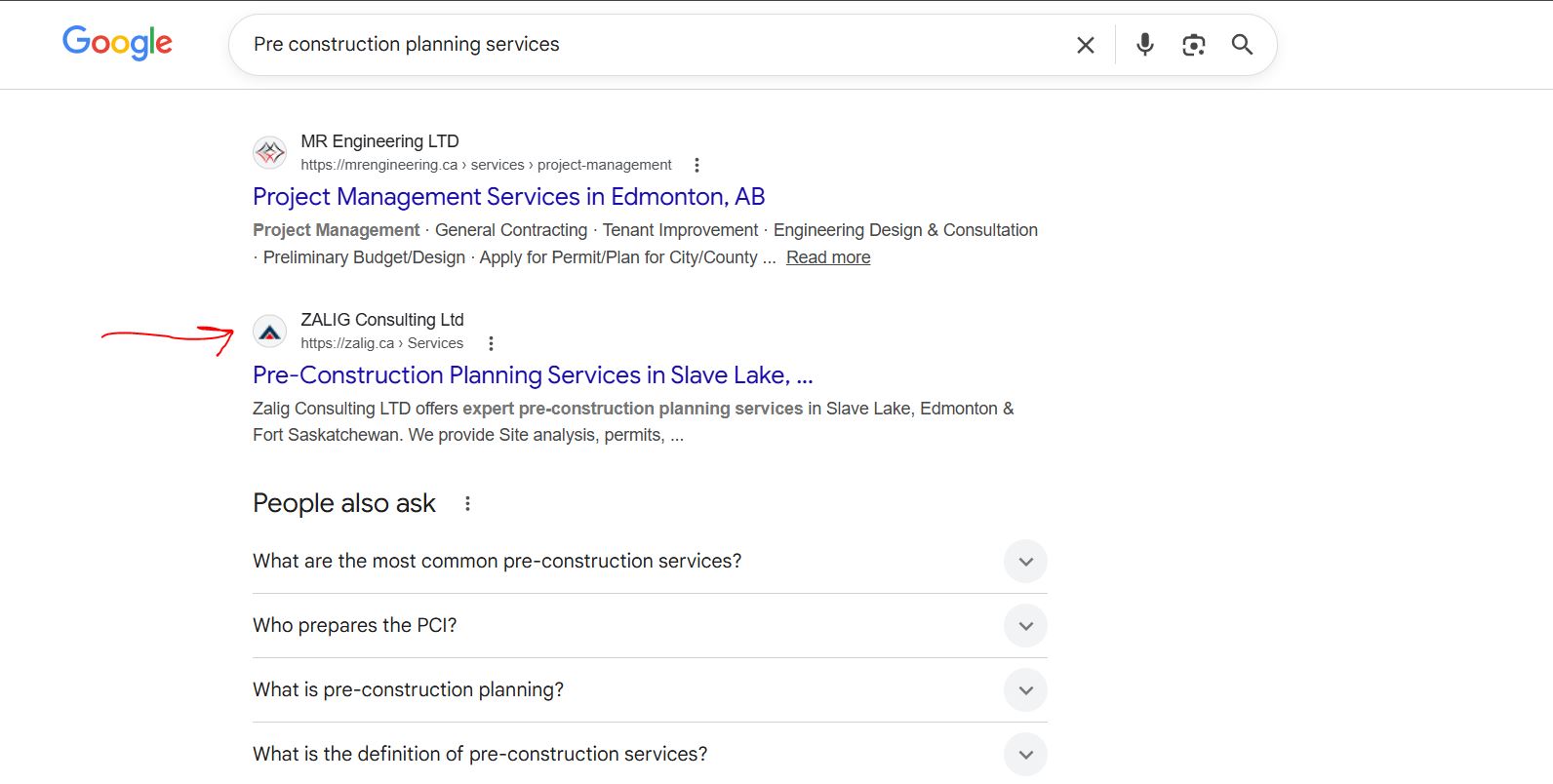Expand "What is the definition of pre-construction services?"

(1025, 755)
